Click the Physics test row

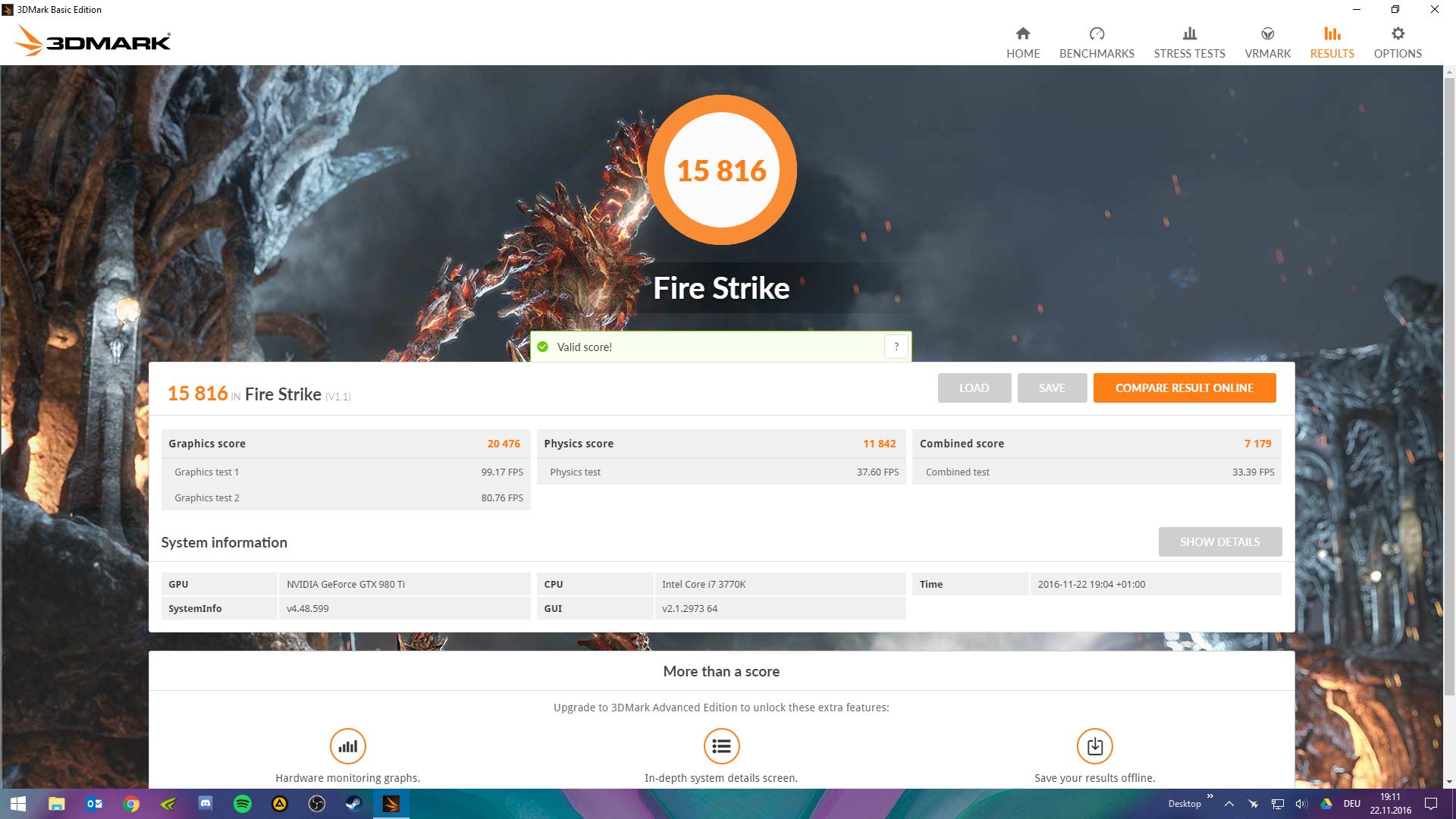[721, 472]
